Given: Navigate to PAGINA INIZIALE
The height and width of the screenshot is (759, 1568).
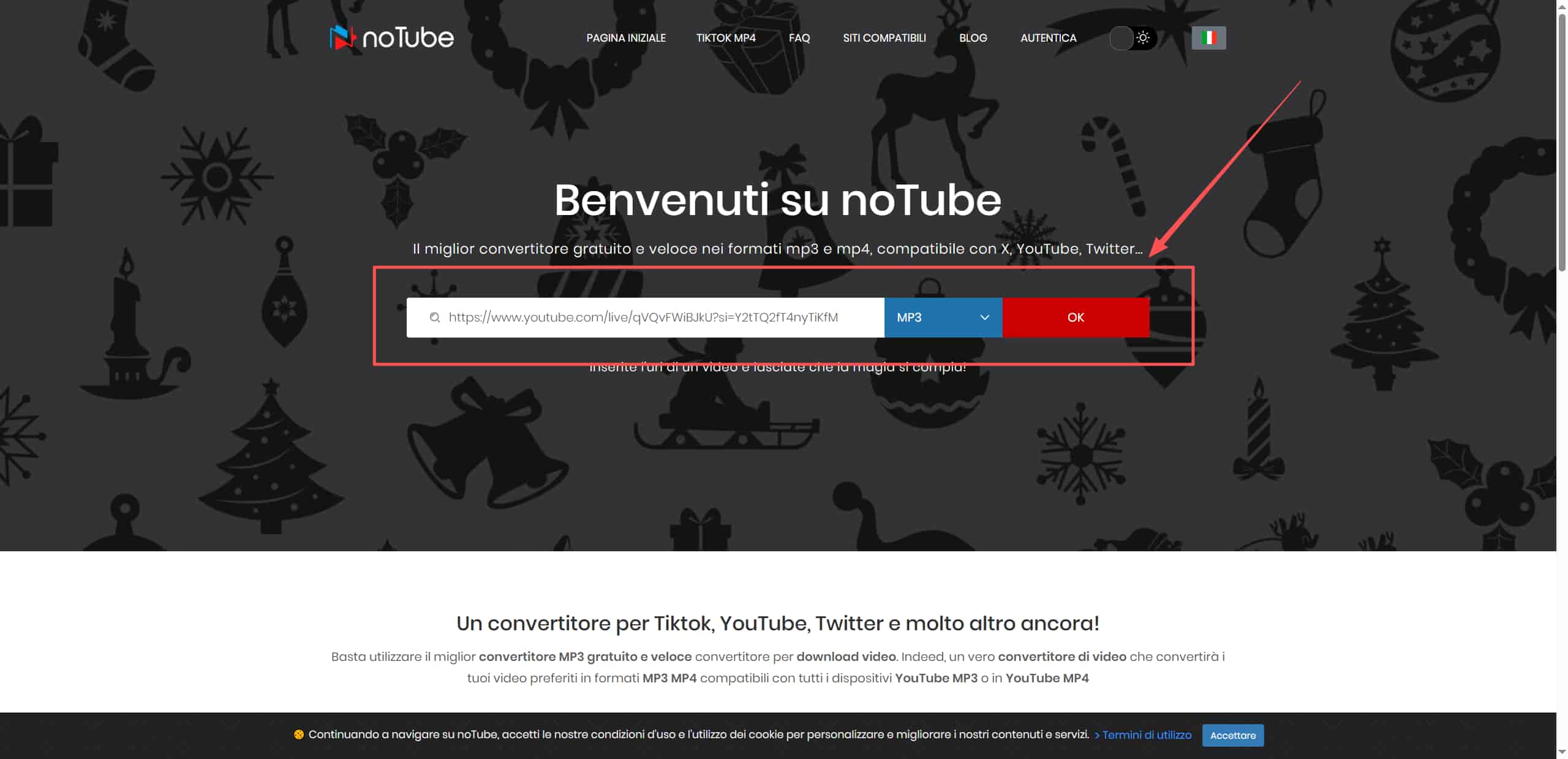Looking at the screenshot, I should (x=625, y=38).
